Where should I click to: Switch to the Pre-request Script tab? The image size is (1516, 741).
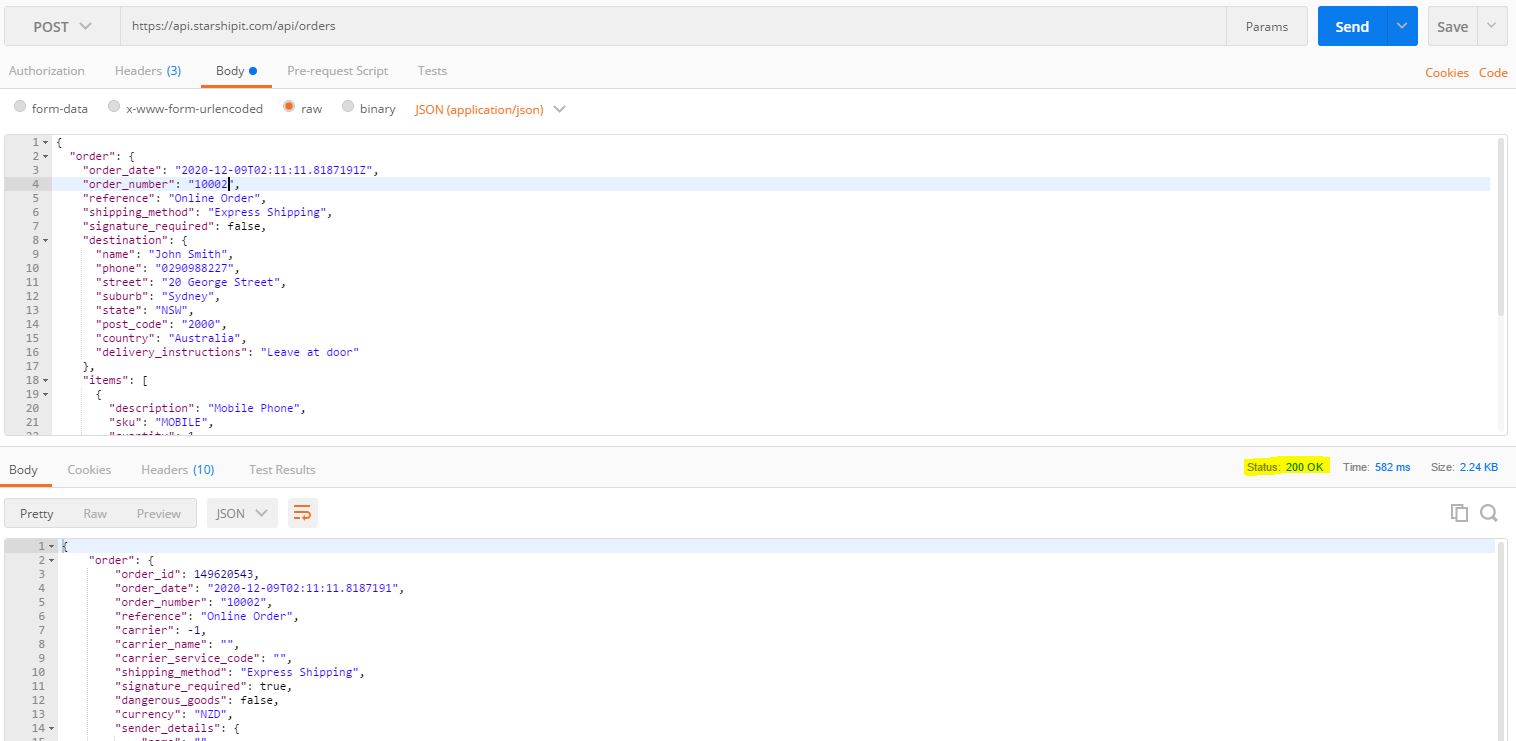point(337,71)
